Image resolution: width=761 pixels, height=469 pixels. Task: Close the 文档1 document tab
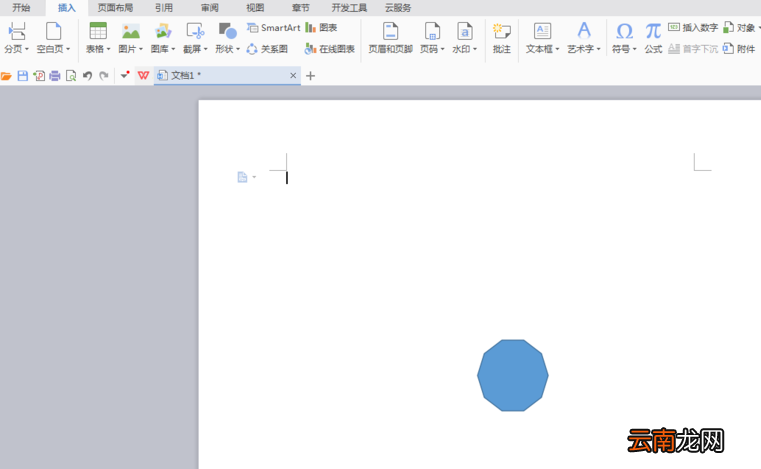293,76
